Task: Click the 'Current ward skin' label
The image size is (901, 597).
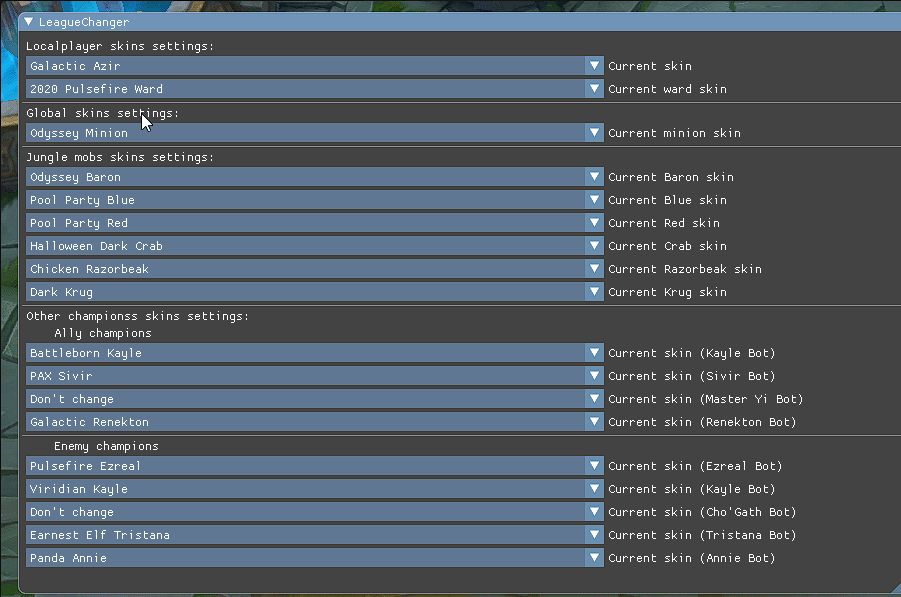Action: [667, 89]
